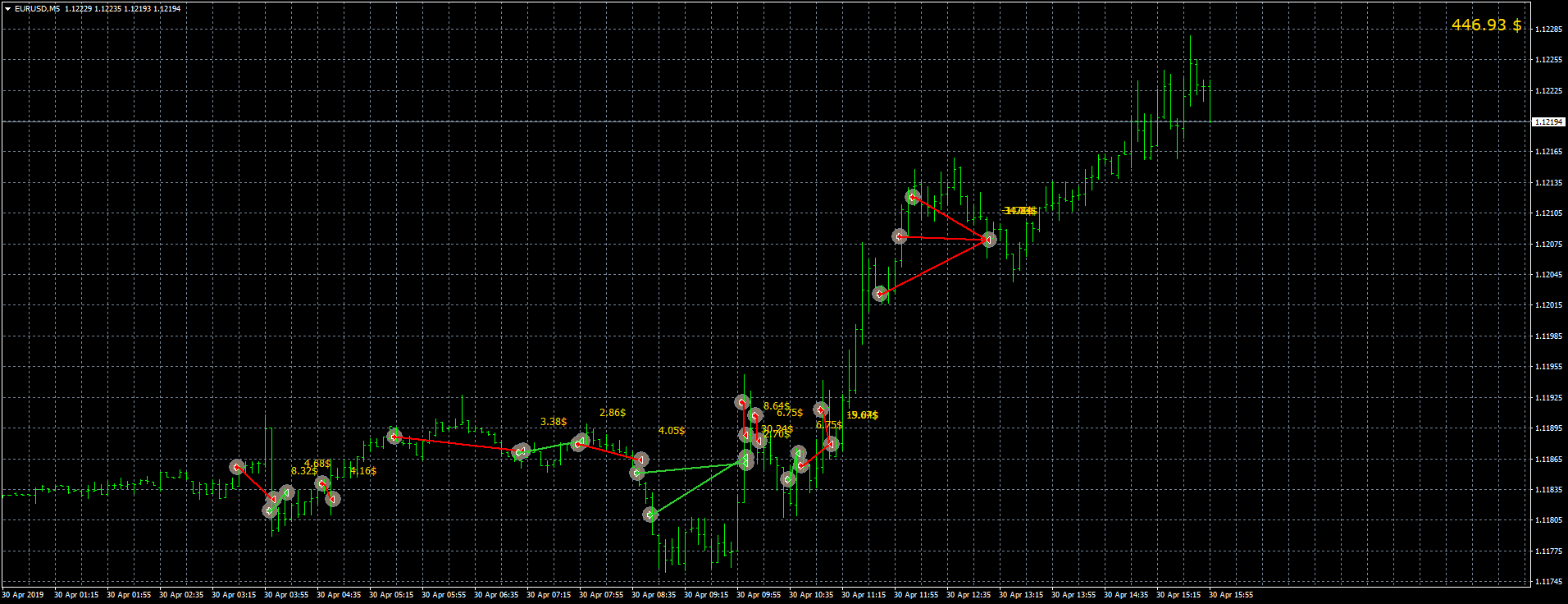Click the 30 Apr 15:55 time label

click(x=1231, y=595)
